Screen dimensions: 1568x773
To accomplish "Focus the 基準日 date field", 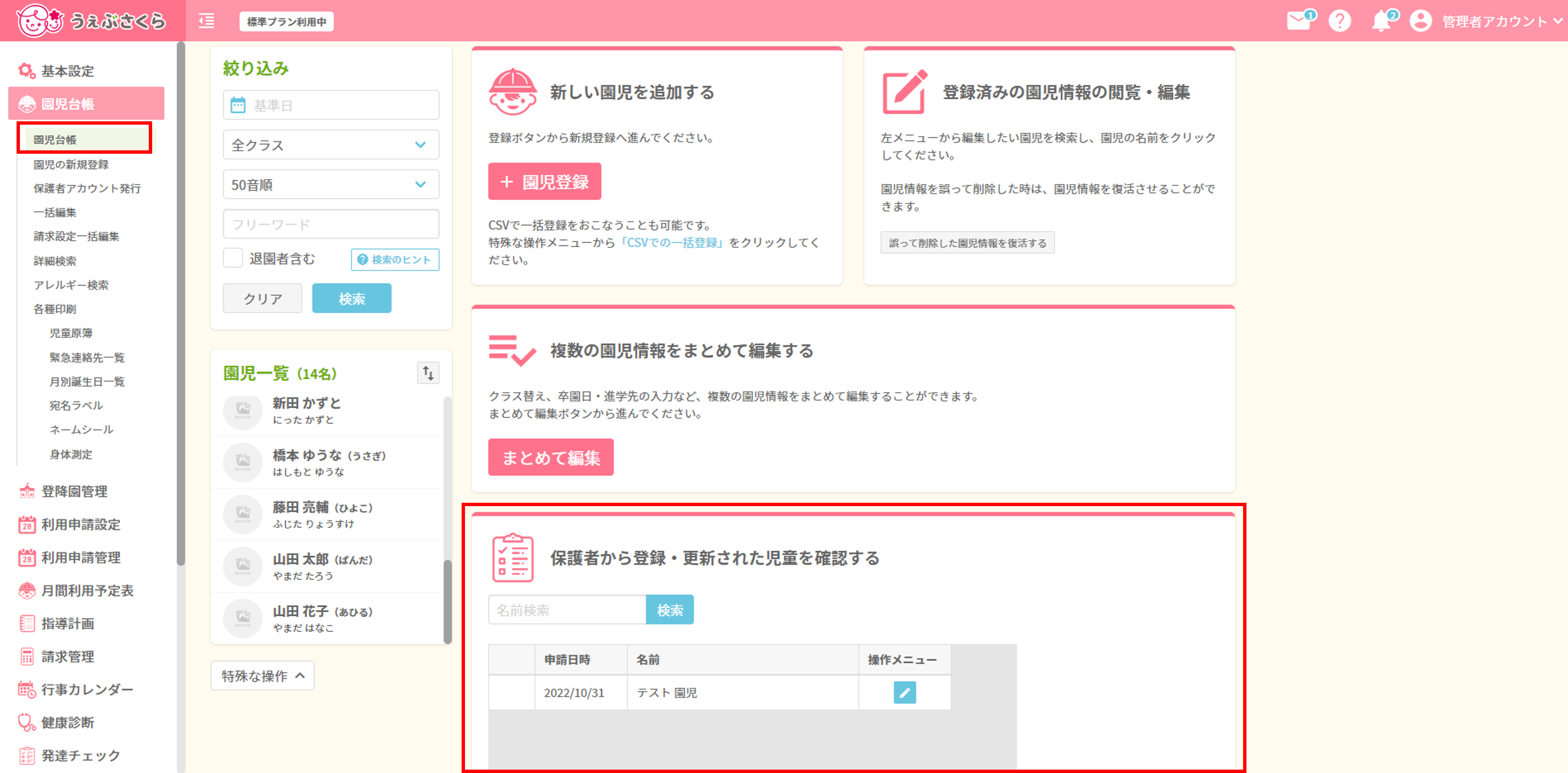I will (x=331, y=105).
